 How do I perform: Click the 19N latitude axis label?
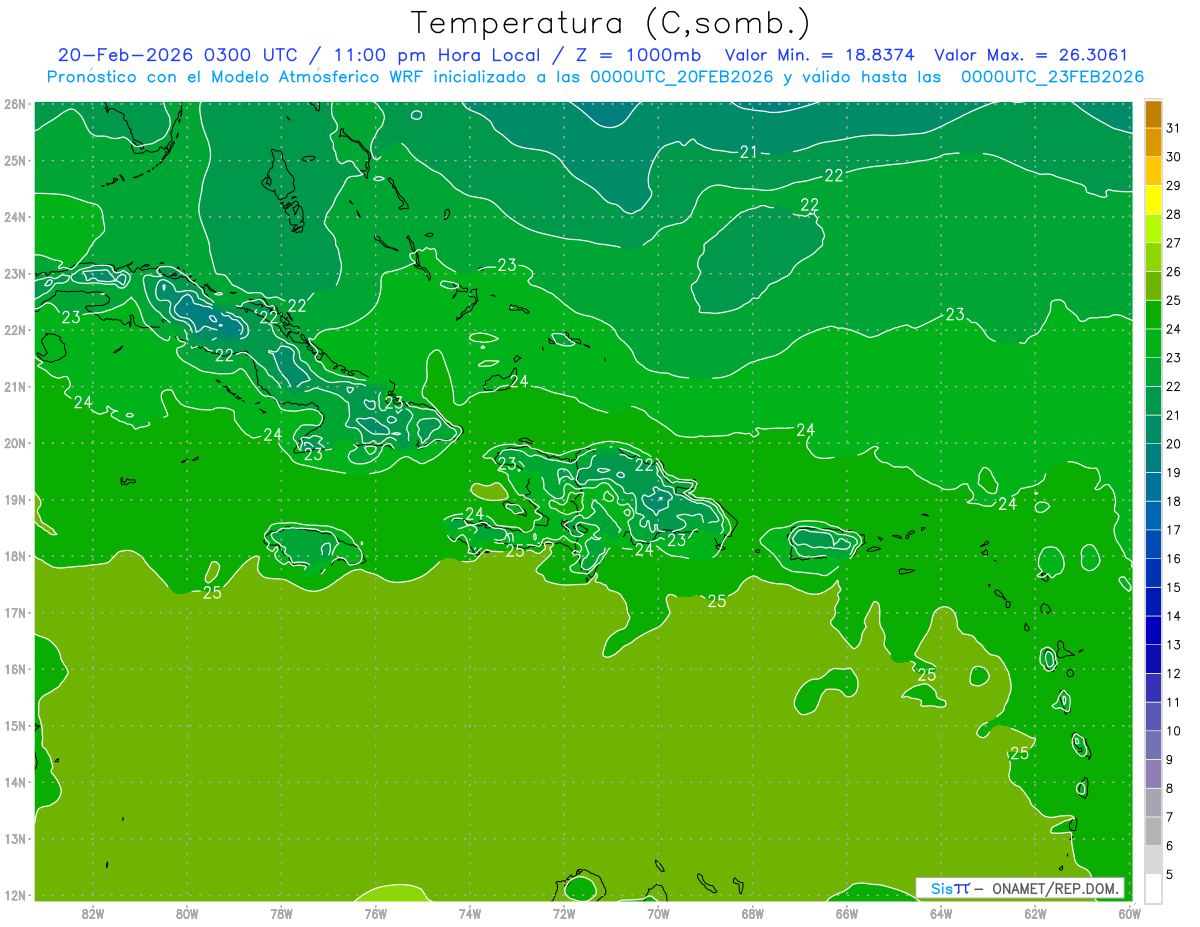pyautogui.click(x=14, y=500)
